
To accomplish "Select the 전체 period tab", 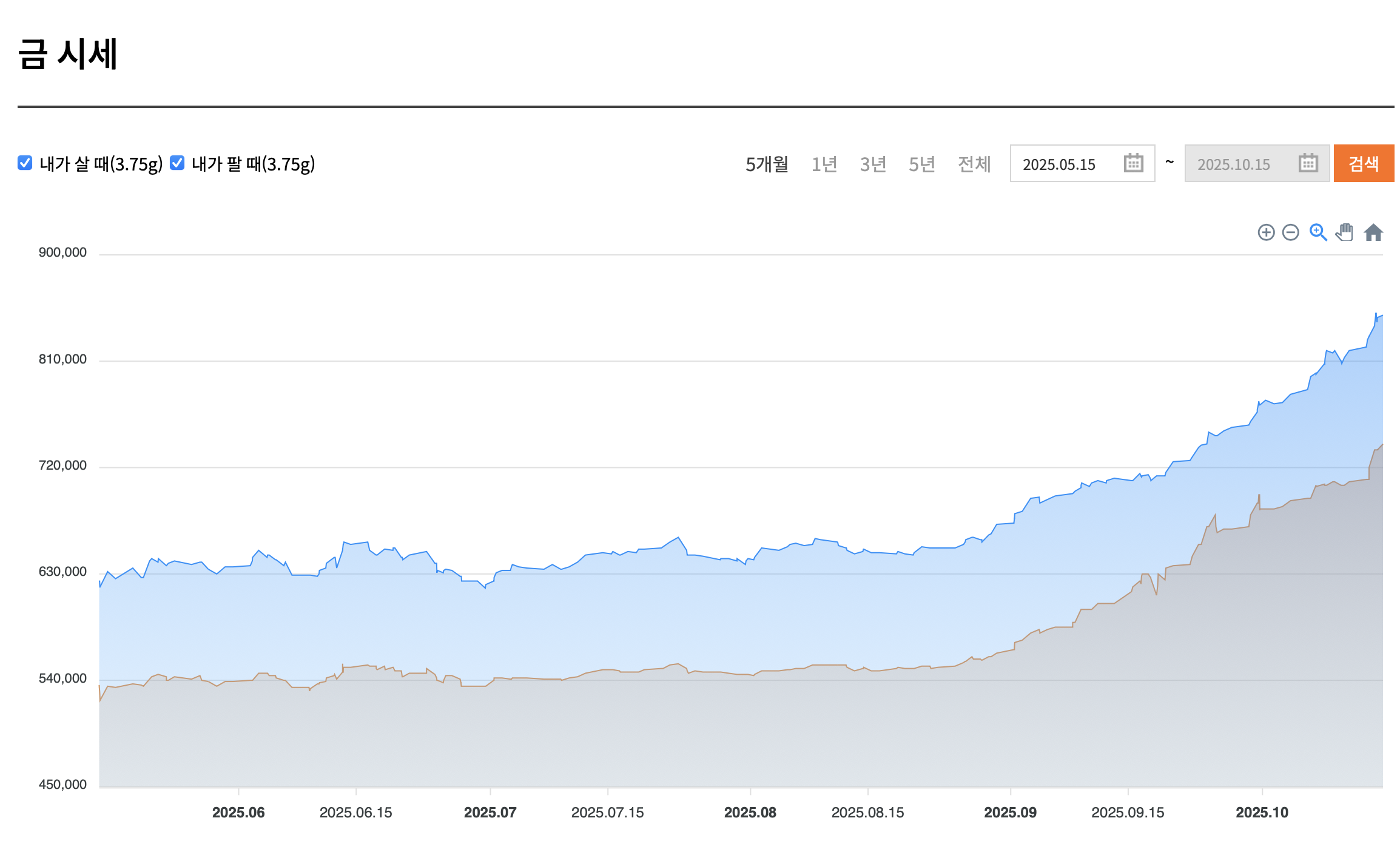I will point(974,164).
